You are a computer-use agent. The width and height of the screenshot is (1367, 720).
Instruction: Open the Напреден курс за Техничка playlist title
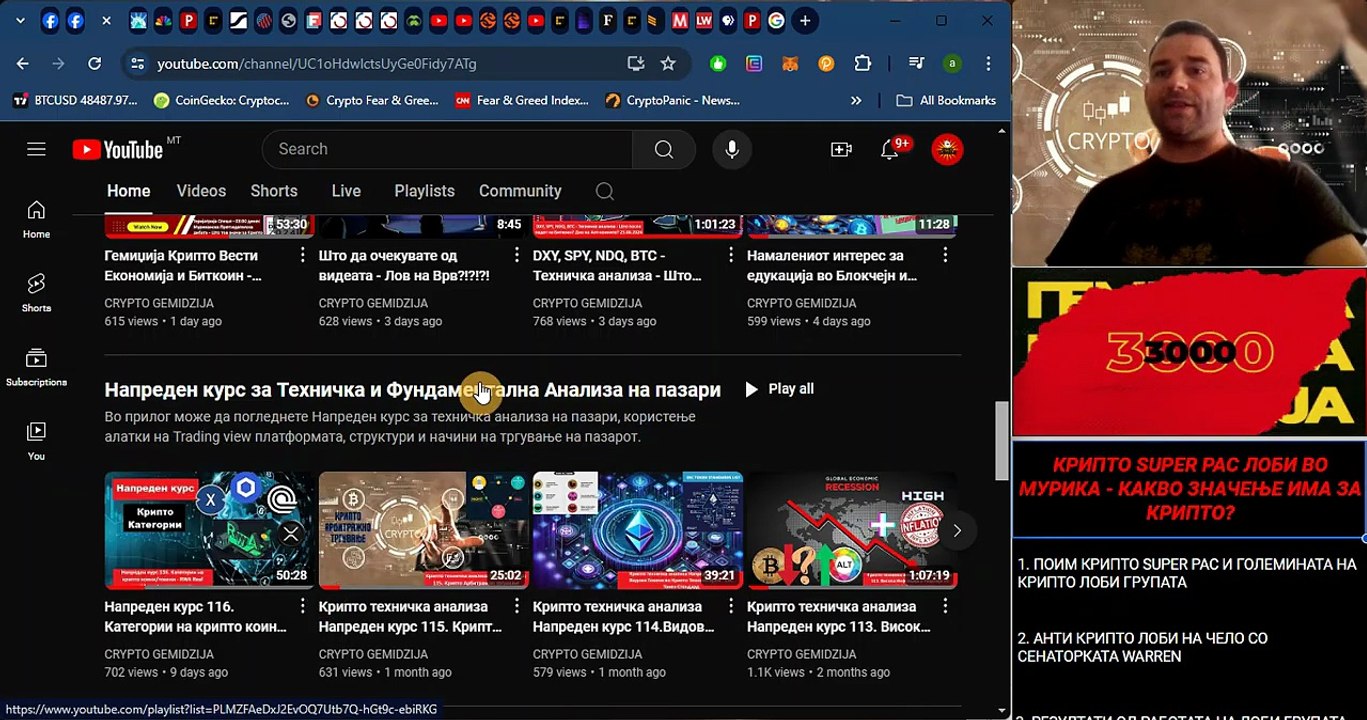coord(412,389)
